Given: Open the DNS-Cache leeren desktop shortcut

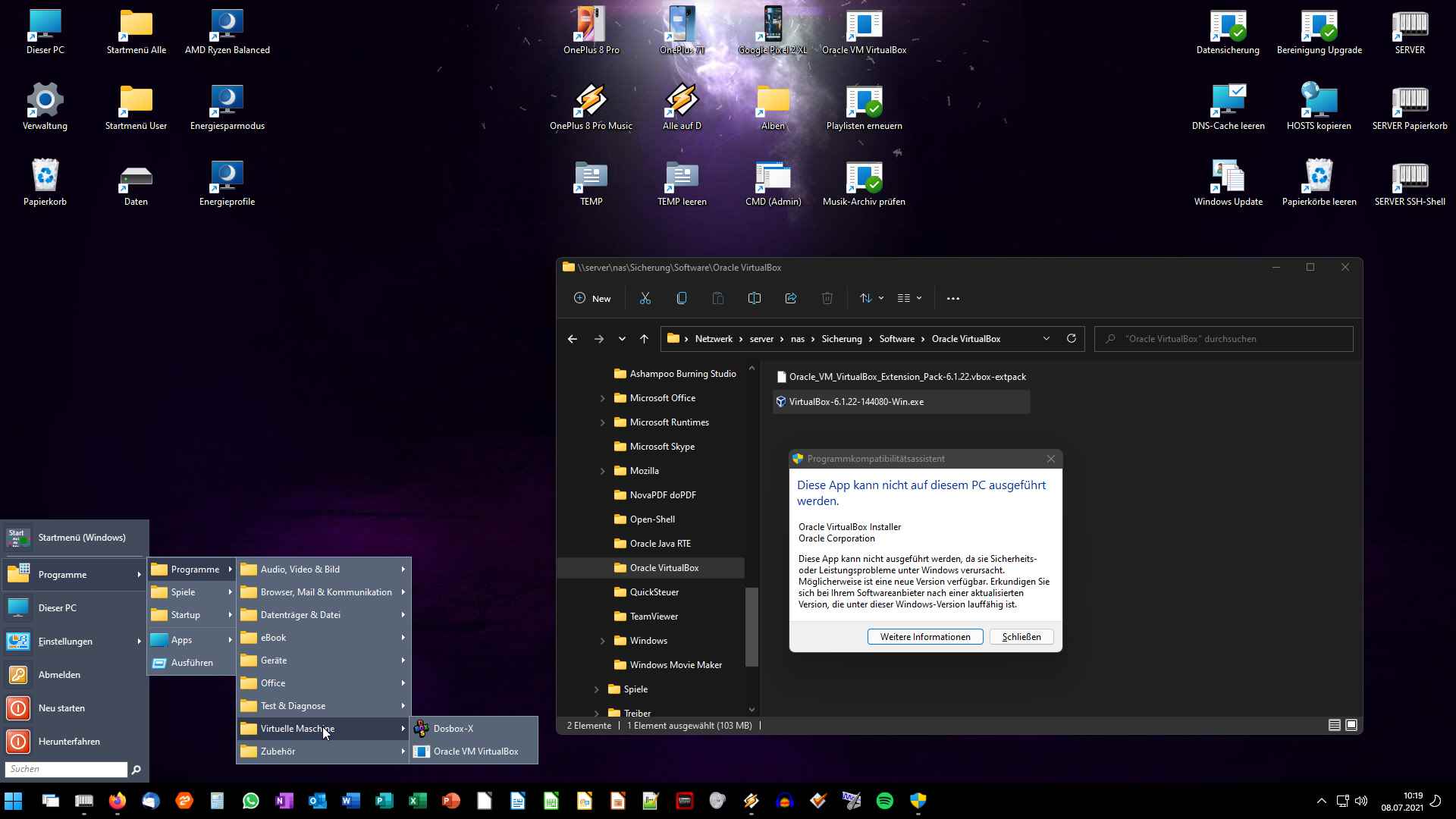Looking at the screenshot, I should [1228, 106].
